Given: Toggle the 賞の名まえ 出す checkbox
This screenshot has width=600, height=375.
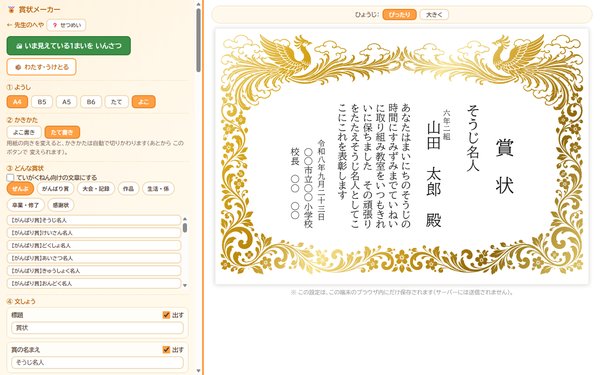Looking at the screenshot, I should click(166, 349).
